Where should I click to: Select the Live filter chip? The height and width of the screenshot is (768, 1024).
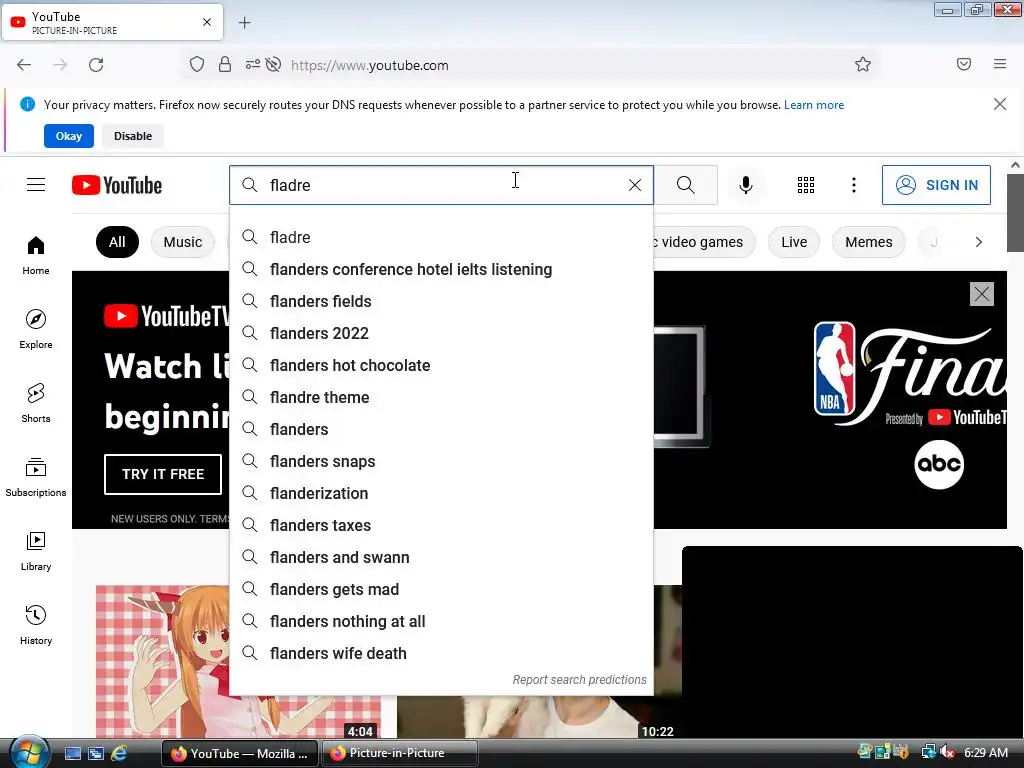point(794,242)
